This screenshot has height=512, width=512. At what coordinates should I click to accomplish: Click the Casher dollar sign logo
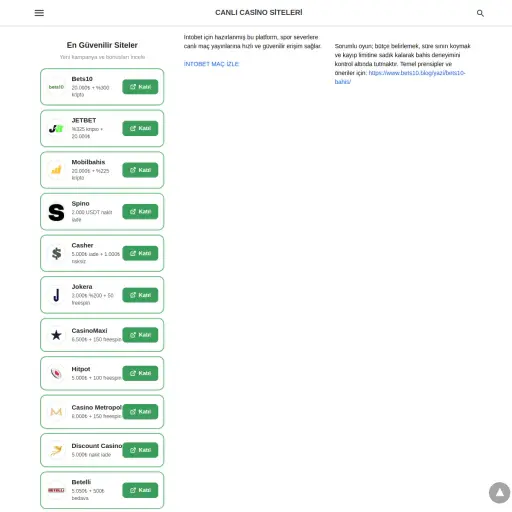(x=56, y=253)
